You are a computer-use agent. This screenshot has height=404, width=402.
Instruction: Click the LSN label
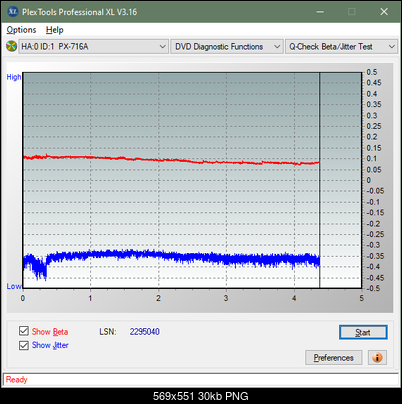[108, 332]
